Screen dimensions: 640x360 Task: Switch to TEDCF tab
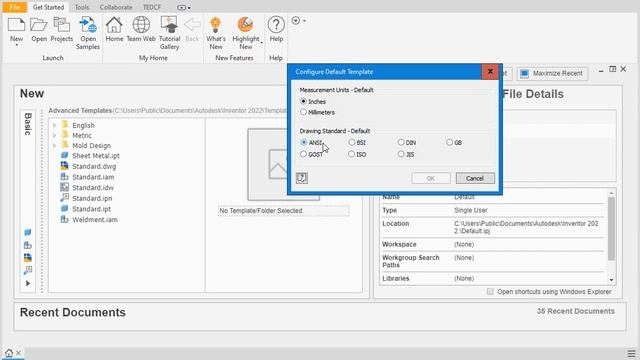click(152, 7)
